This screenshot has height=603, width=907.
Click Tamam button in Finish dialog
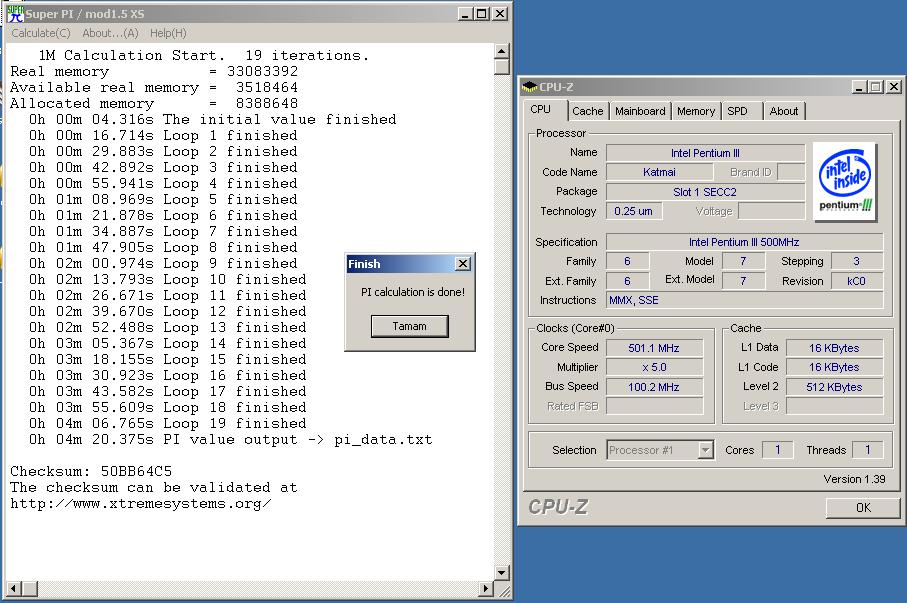click(410, 326)
